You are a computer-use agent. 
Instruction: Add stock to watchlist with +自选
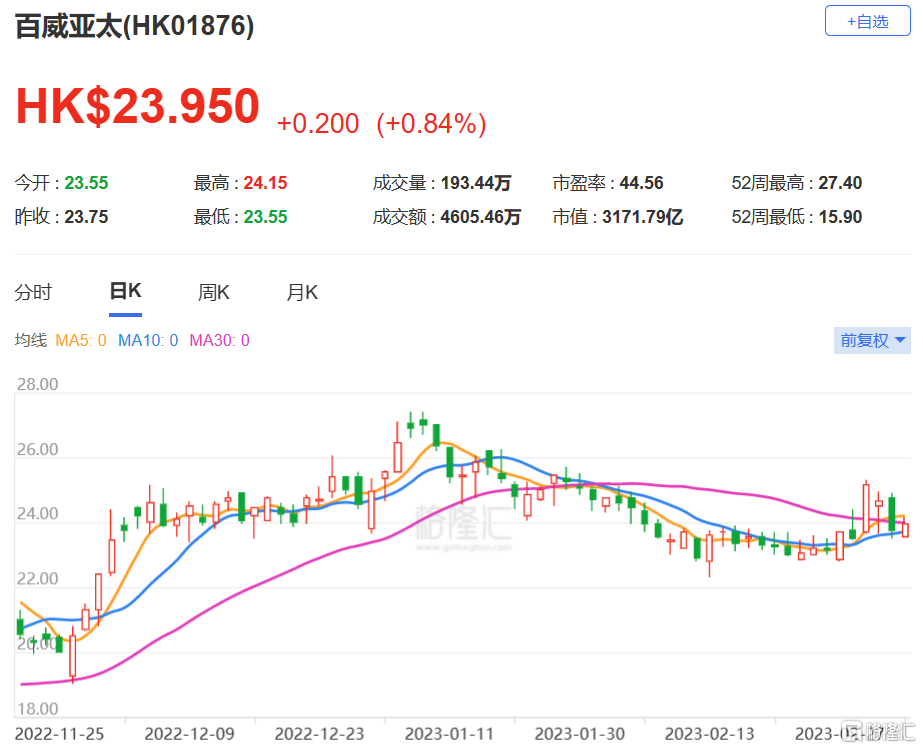pos(867,21)
